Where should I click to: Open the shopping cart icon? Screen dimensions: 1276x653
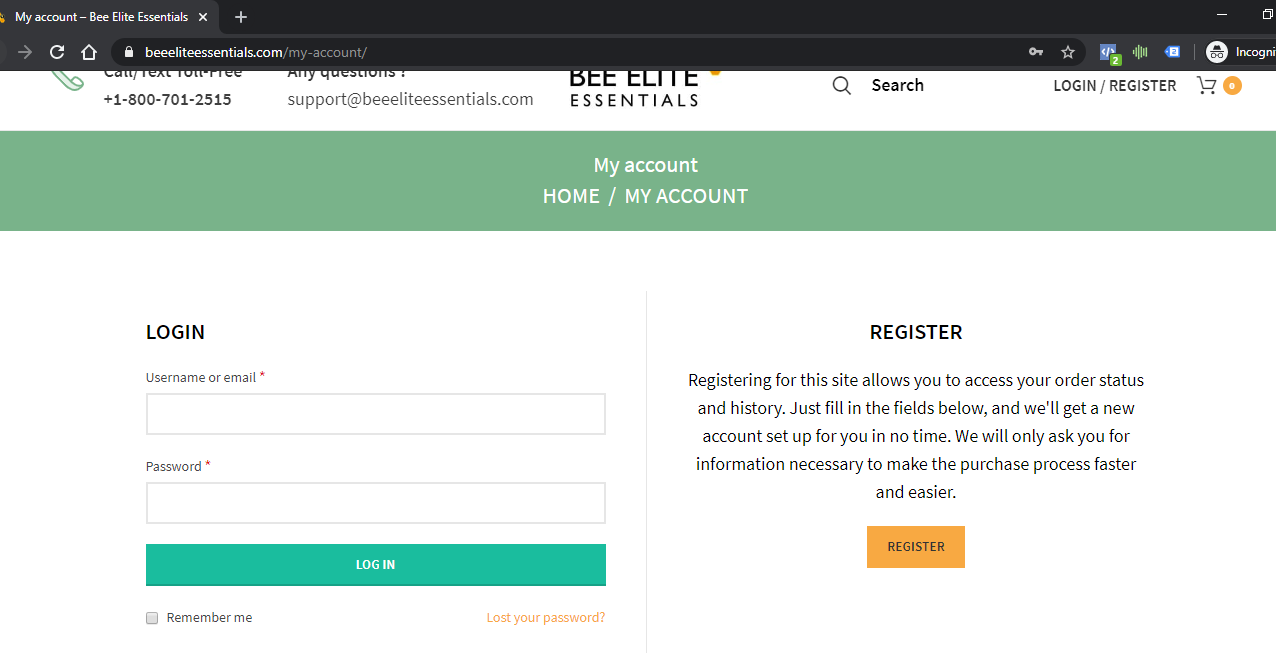1207,86
